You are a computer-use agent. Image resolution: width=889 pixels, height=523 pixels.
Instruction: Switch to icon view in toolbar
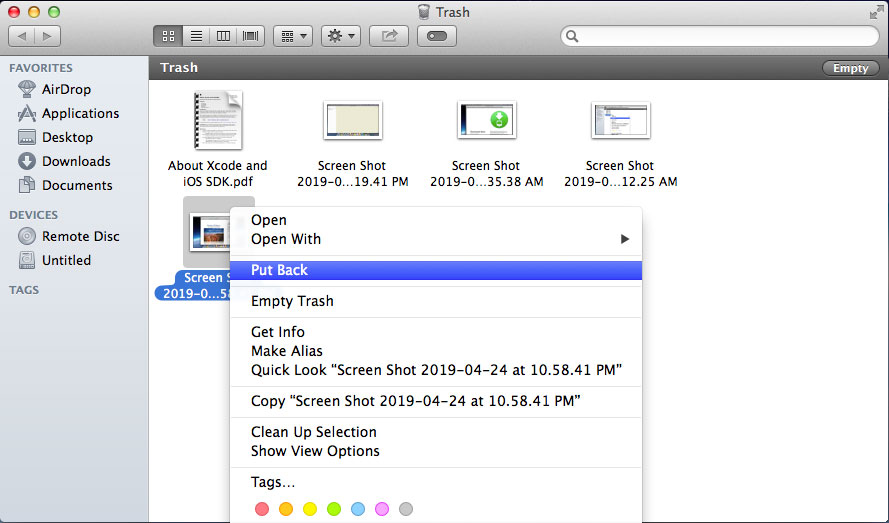pos(168,36)
